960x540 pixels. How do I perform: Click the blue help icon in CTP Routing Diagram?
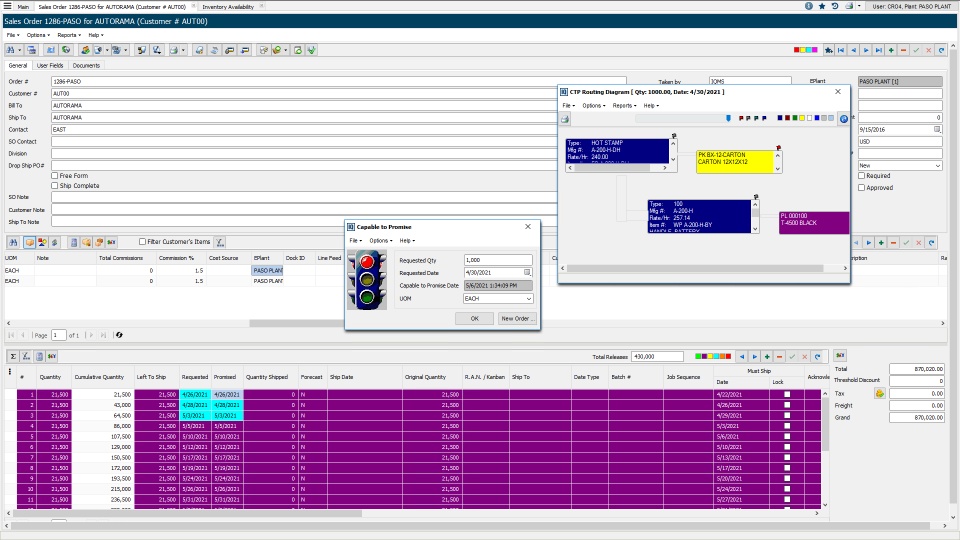click(844, 119)
